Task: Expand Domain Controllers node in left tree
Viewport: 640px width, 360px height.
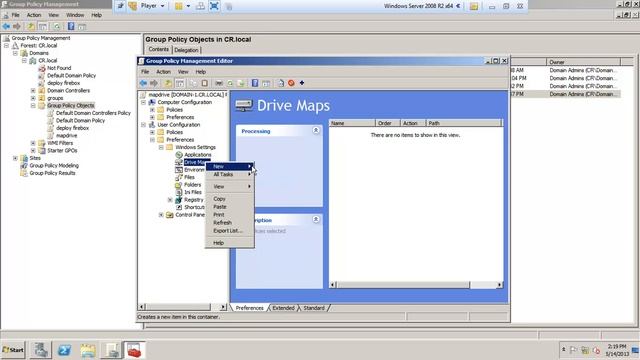Action: click(x=33, y=91)
